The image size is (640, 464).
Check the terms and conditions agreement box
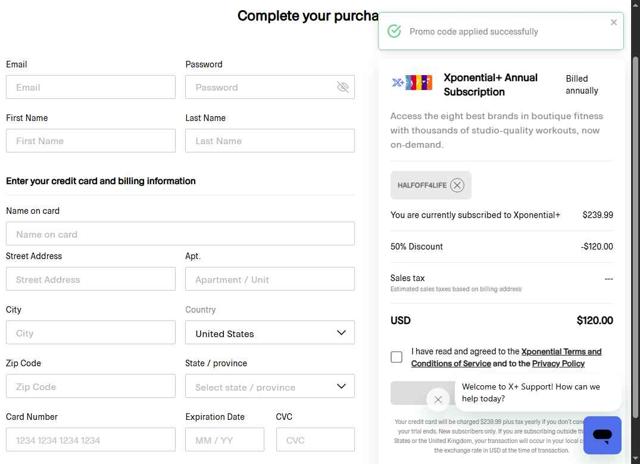click(396, 357)
